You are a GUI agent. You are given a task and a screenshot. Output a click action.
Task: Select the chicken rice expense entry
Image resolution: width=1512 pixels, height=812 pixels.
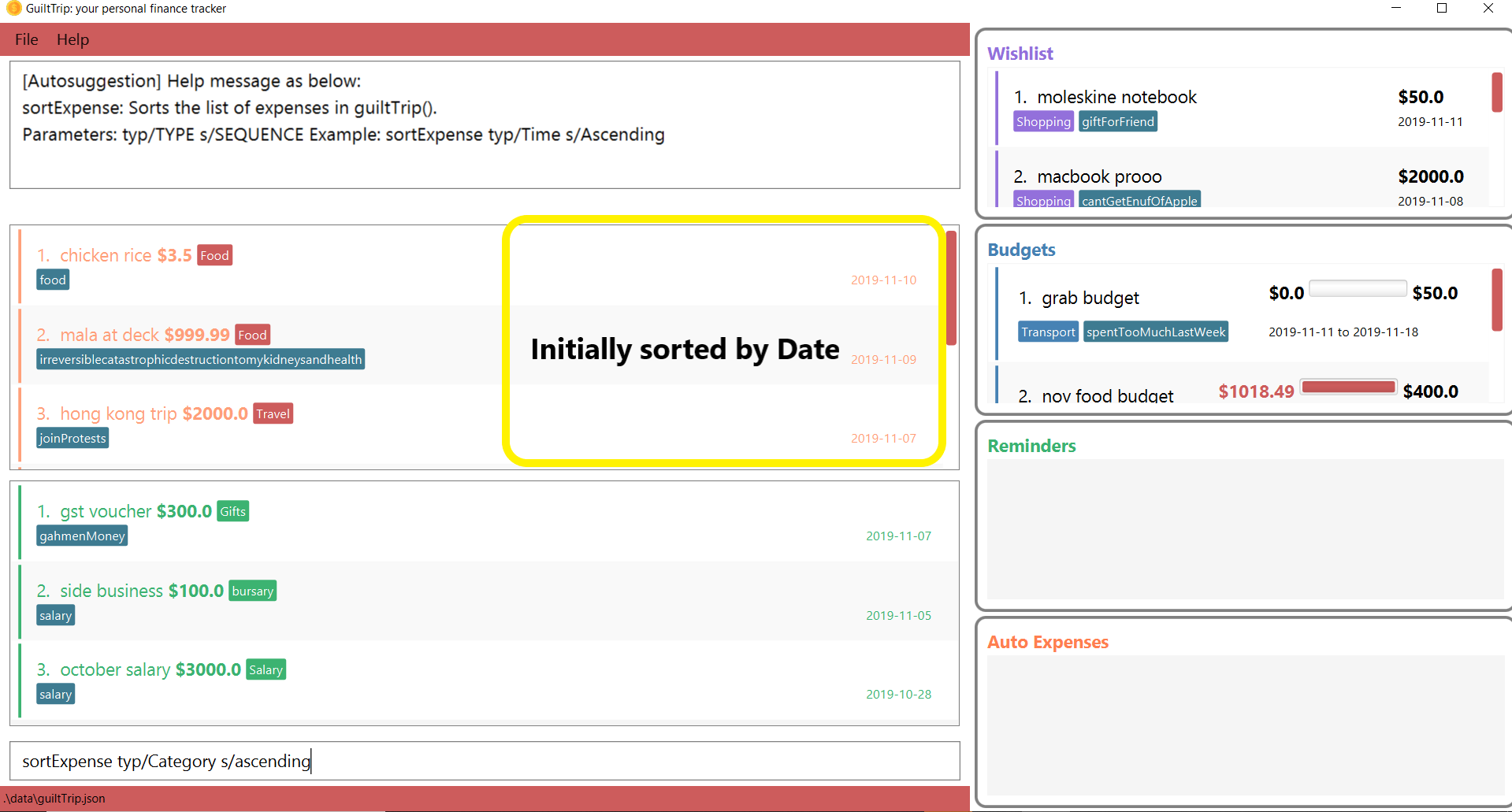click(x=481, y=266)
